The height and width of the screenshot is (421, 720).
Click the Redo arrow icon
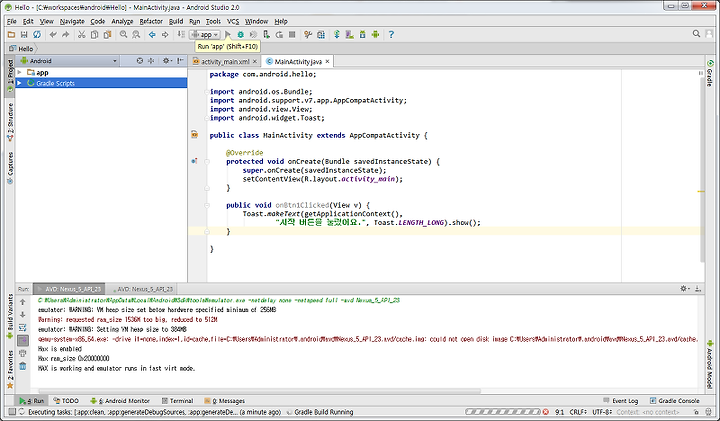tap(66, 34)
